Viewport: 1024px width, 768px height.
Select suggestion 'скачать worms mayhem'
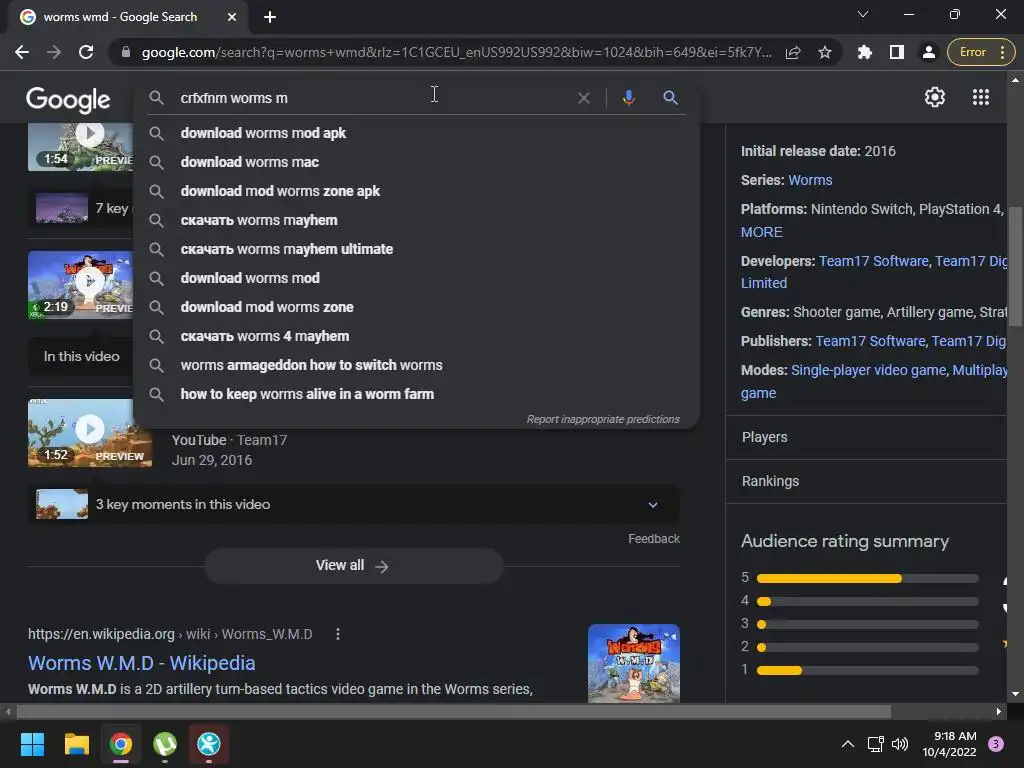pos(416,220)
